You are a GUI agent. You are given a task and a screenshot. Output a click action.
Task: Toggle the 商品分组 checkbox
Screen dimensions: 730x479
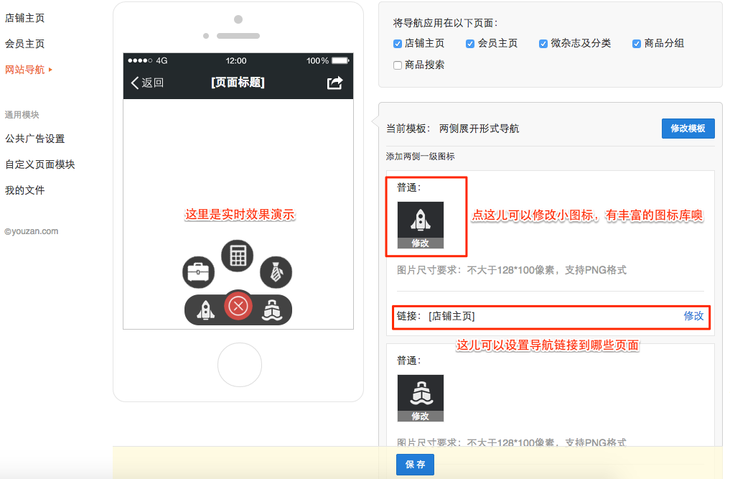pos(636,44)
